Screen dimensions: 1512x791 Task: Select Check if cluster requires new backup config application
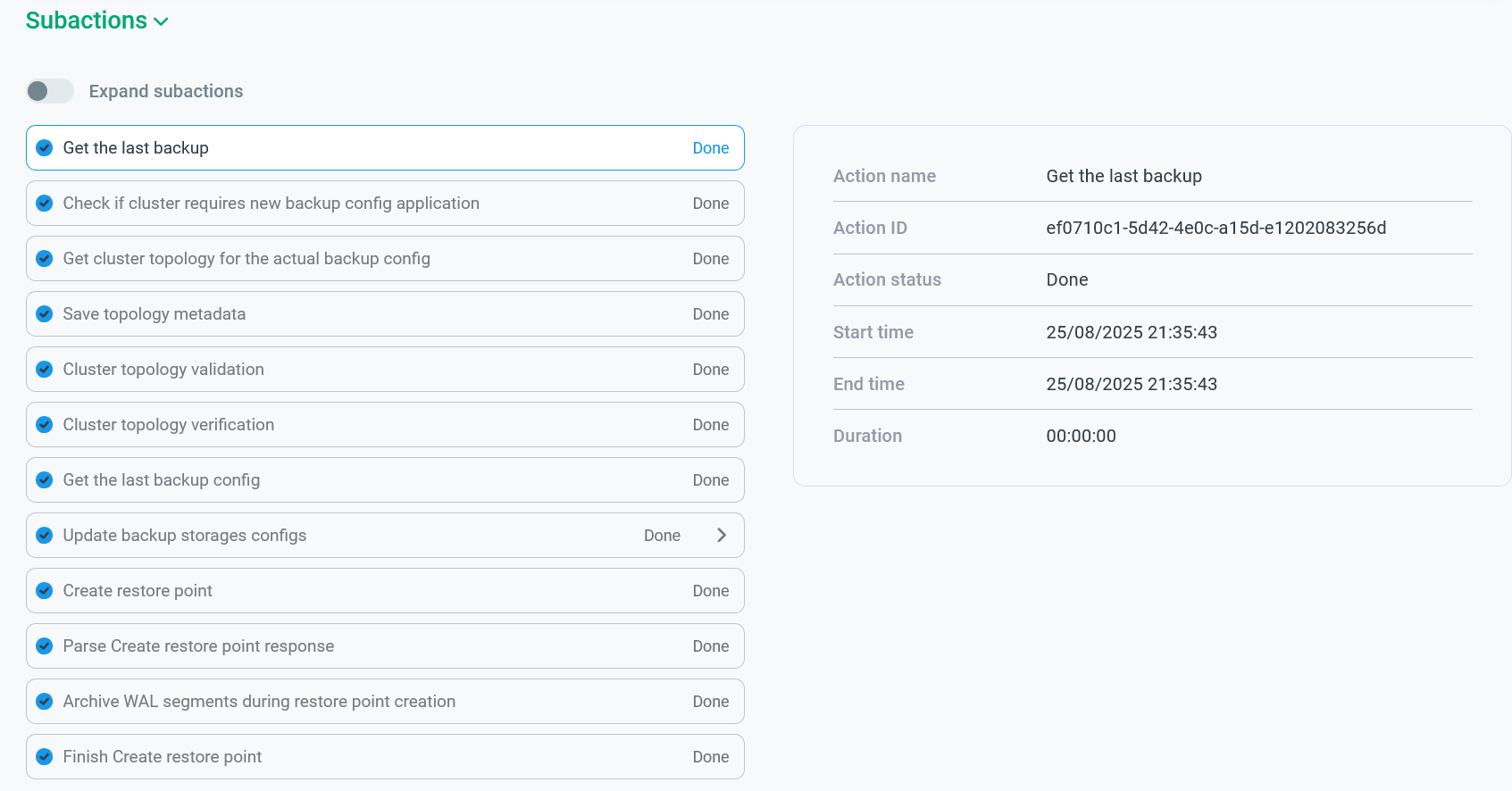coord(271,204)
